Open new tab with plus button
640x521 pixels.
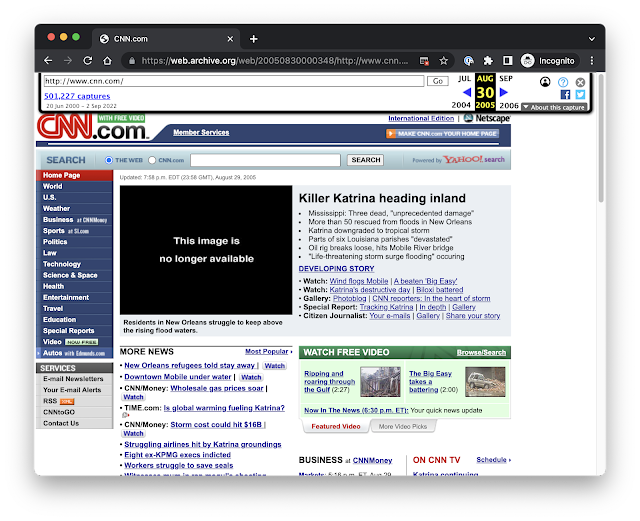click(x=253, y=39)
